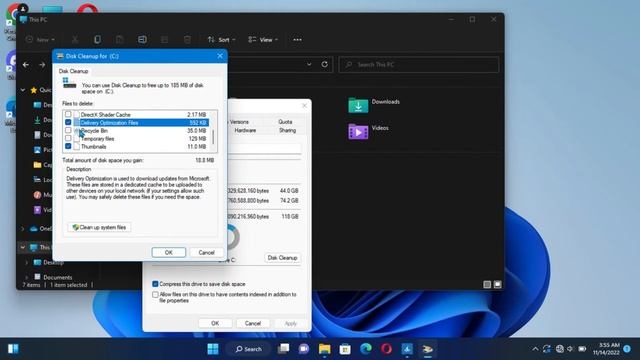This screenshot has height=360, width=640.
Task: Close the Disk Cleanup for (C:) dialog
Action: [220, 56]
